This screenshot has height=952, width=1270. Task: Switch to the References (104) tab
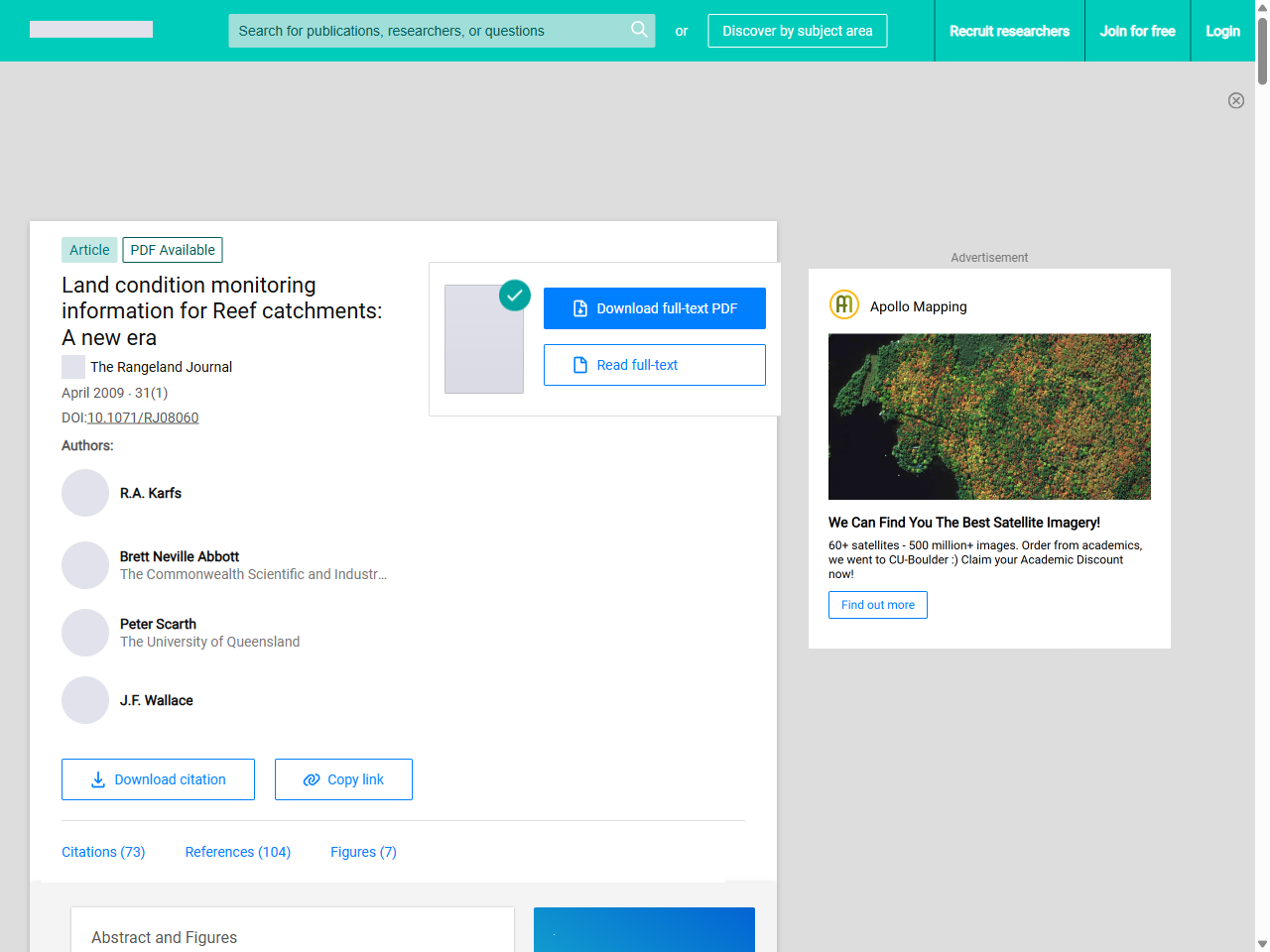point(238,852)
